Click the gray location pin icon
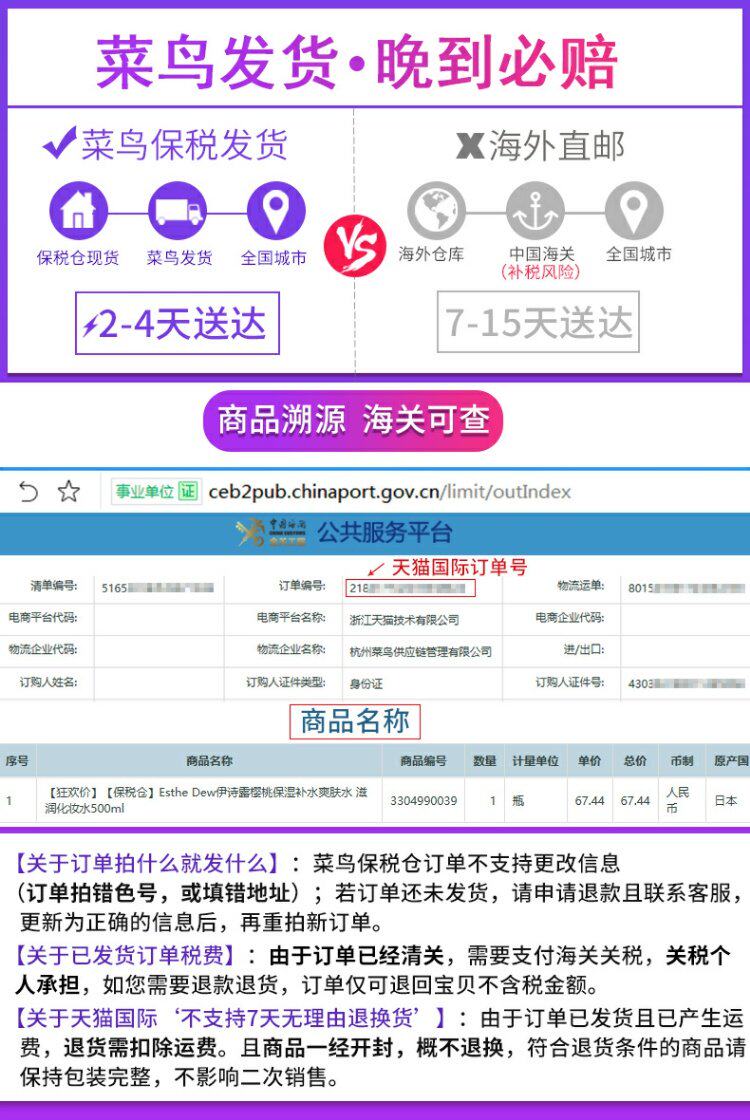 coord(634,211)
